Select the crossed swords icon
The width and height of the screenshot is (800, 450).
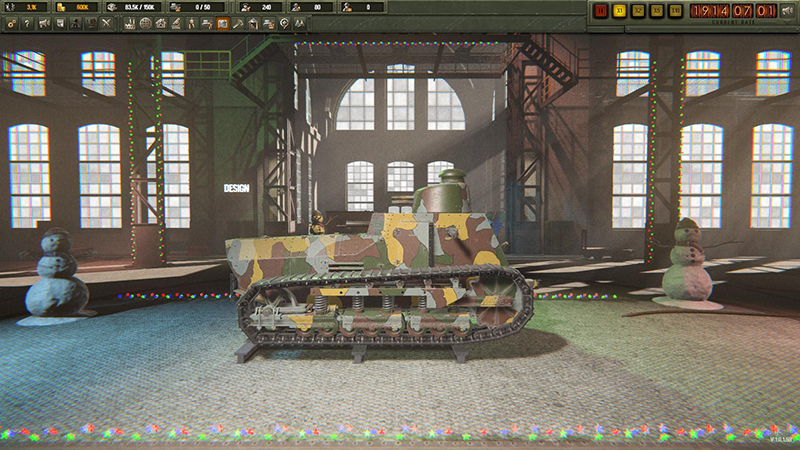tap(105, 23)
